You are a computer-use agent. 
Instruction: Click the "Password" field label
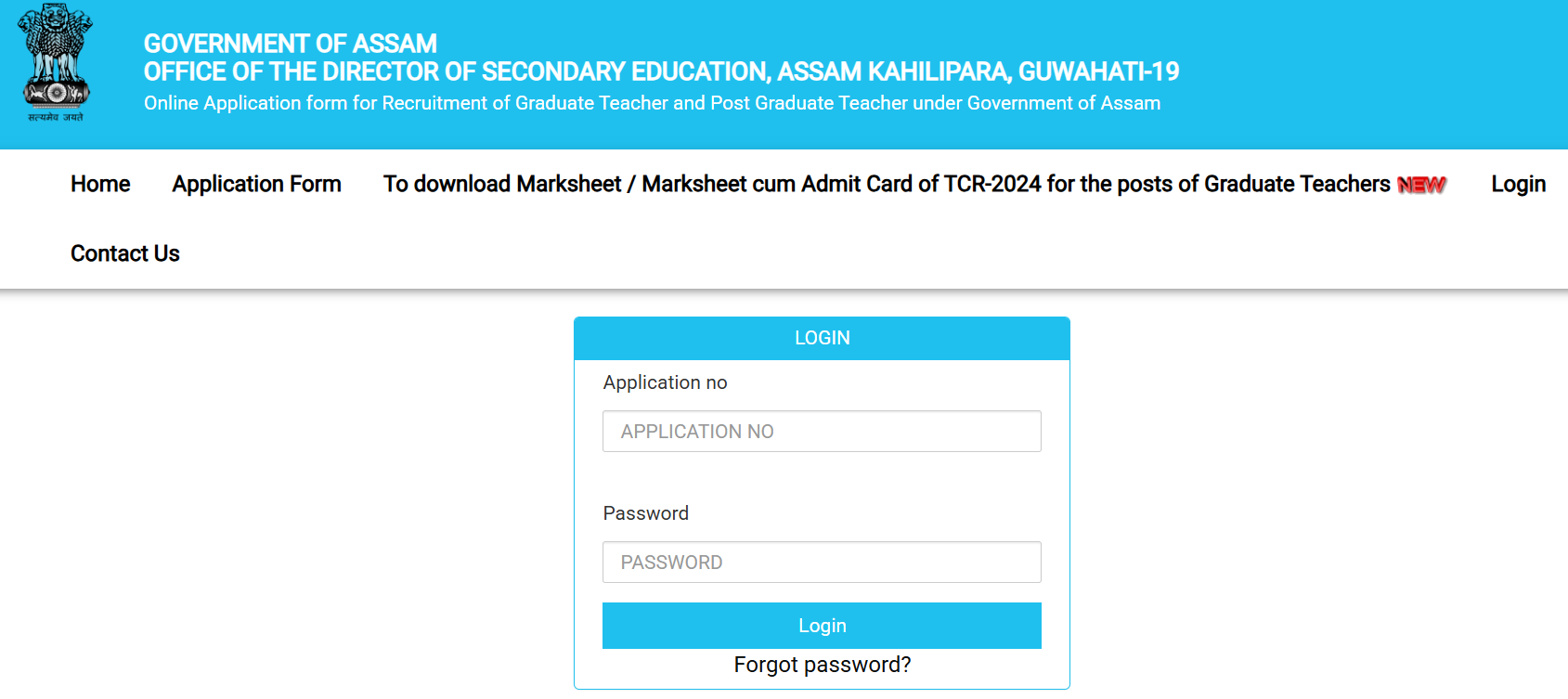[x=645, y=513]
